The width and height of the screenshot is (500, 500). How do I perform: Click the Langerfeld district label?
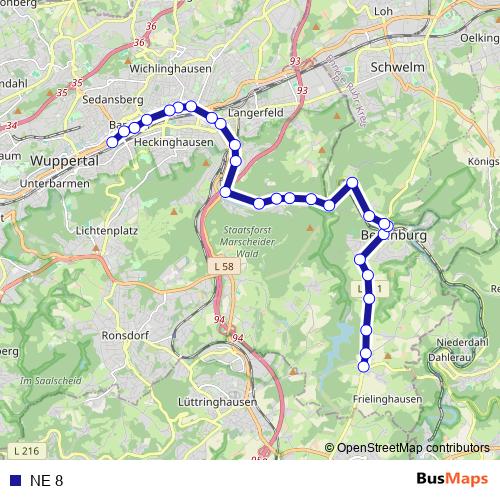click(x=256, y=113)
